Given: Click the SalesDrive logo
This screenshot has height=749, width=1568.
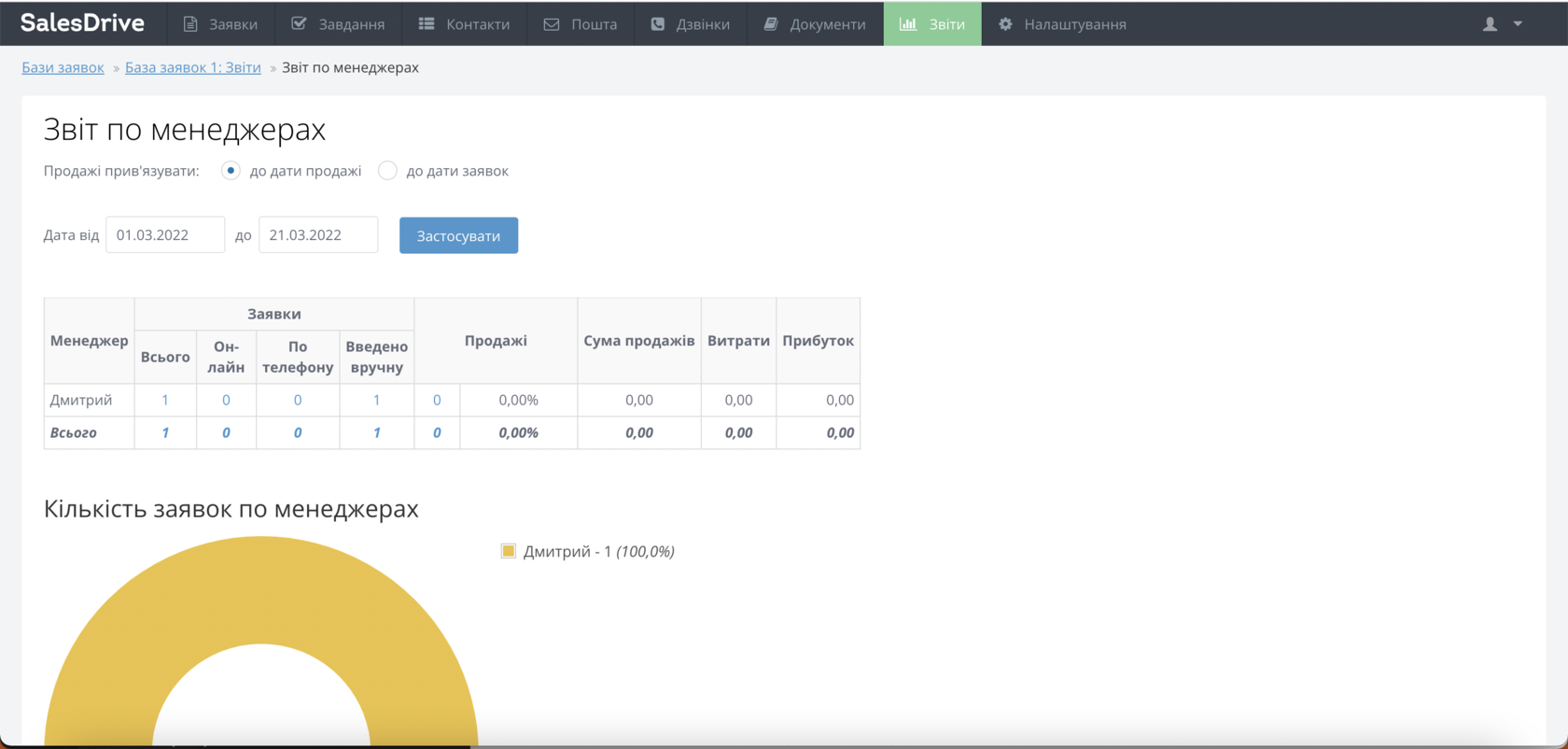Looking at the screenshot, I should (x=82, y=23).
